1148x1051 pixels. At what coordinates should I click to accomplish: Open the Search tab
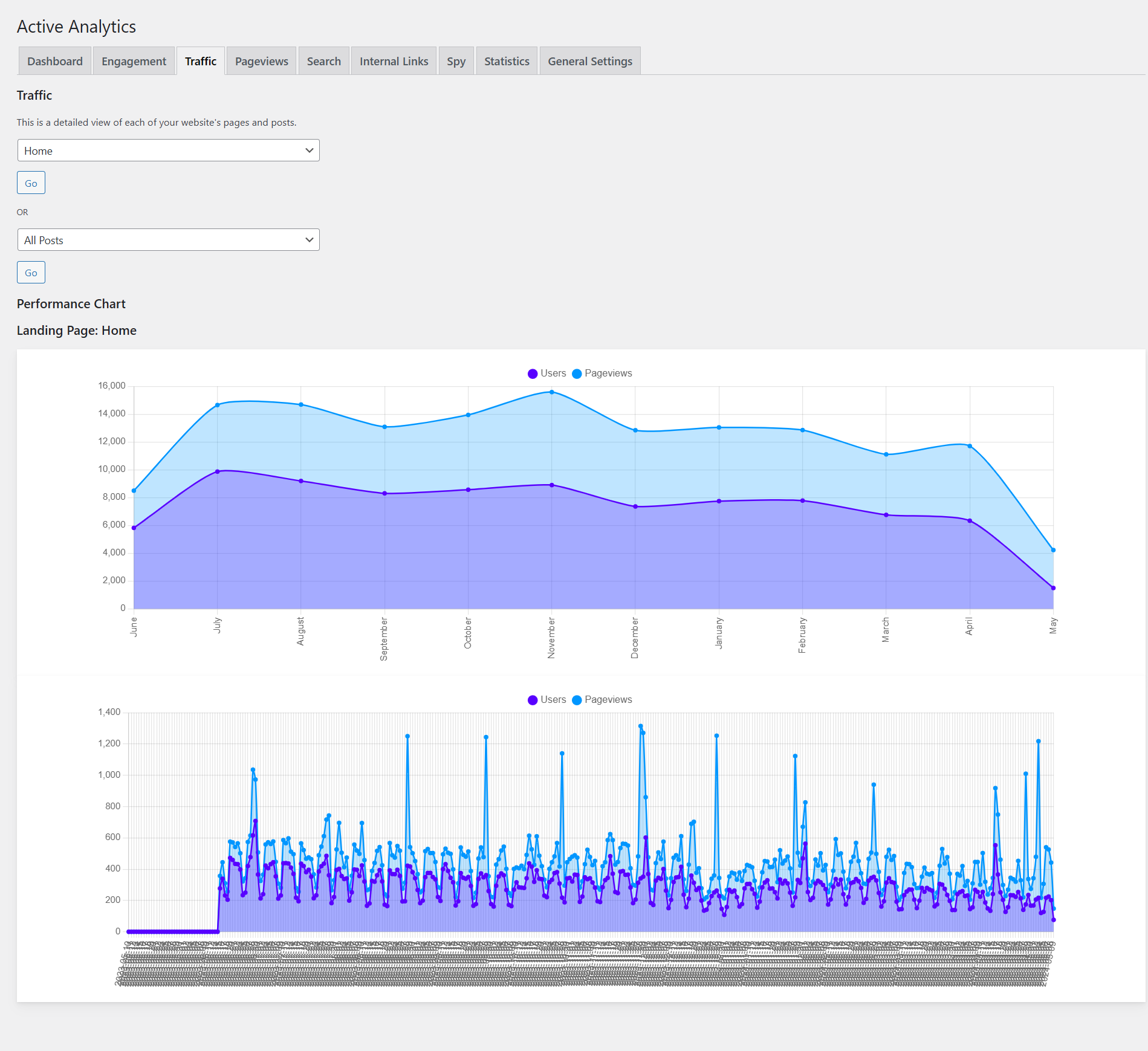click(x=323, y=61)
